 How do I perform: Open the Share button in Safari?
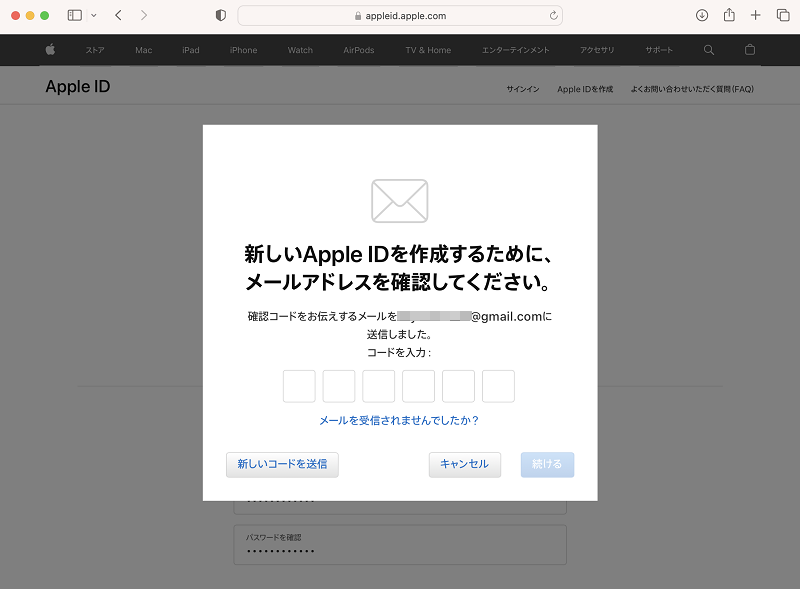729,15
